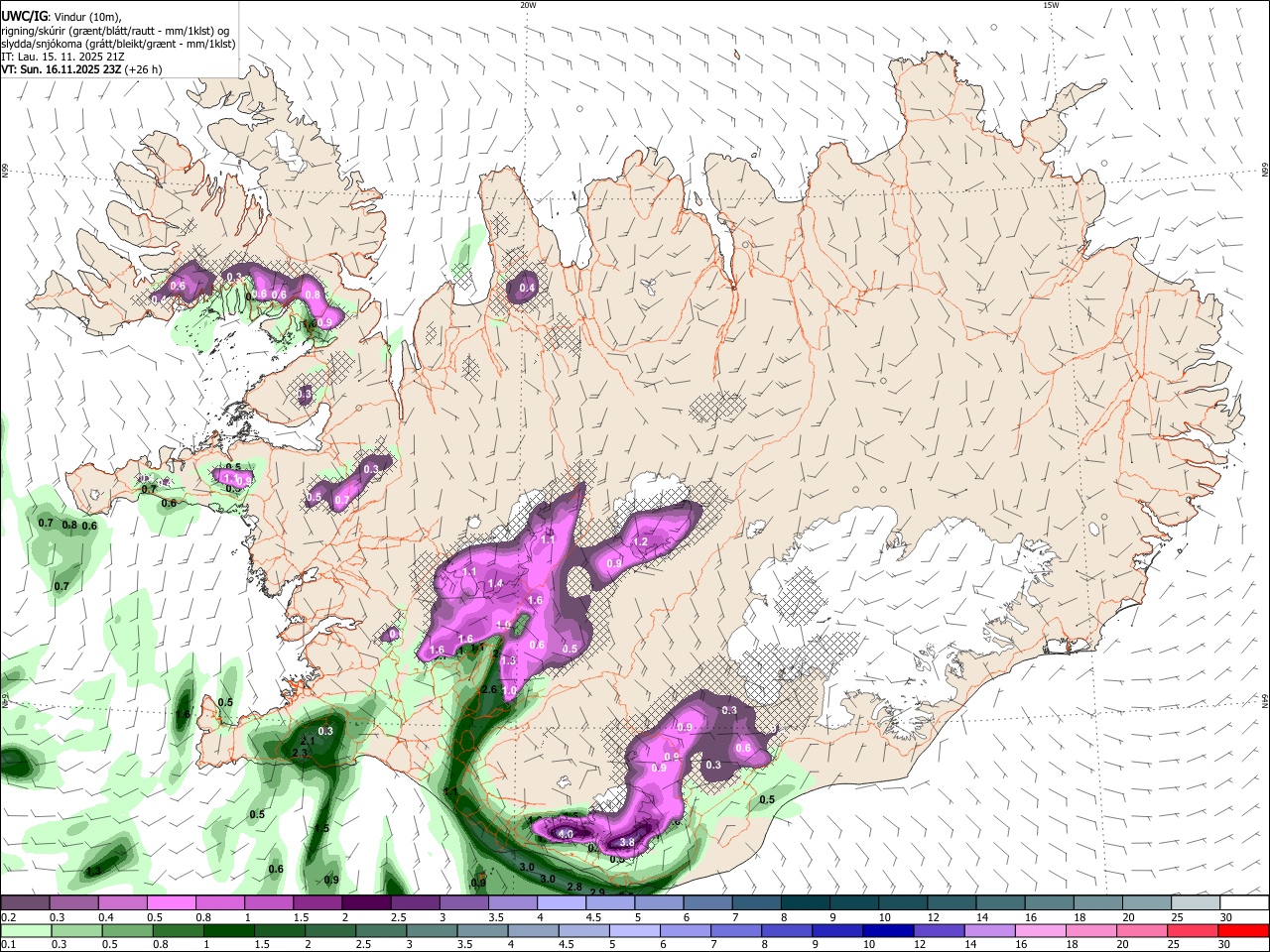Image resolution: width=1270 pixels, height=952 pixels.
Task: Click the 4.0 snowfall value on the south coast
Action: tap(566, 835)
